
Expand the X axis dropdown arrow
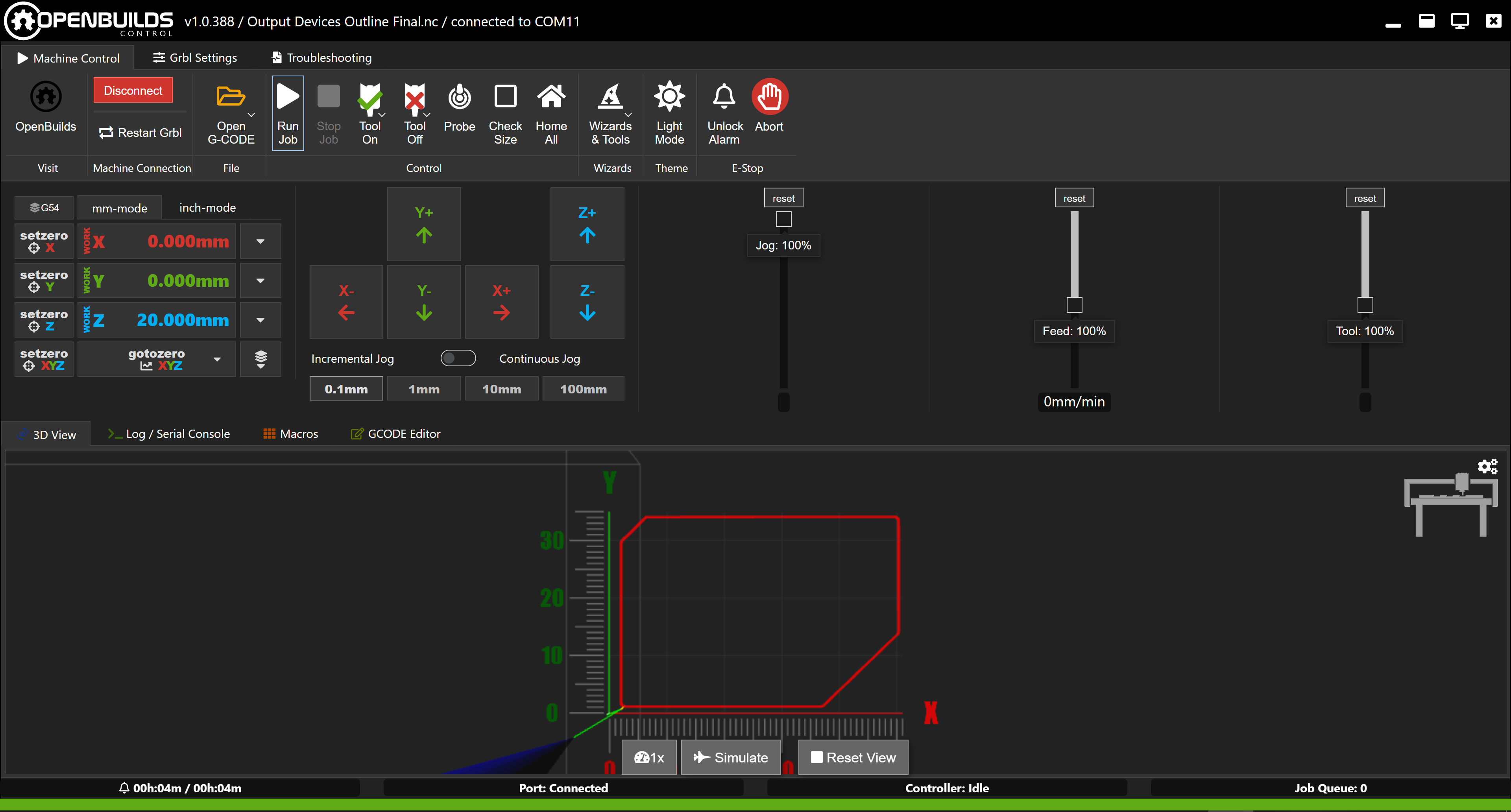tap(260, 241)
